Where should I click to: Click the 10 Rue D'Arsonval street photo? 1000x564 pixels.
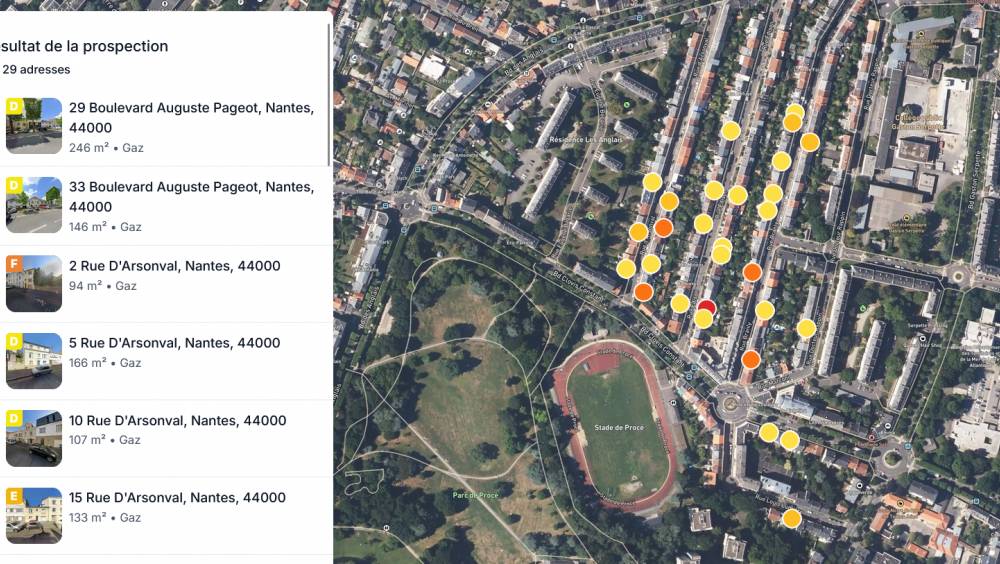(x=34, y=438)
